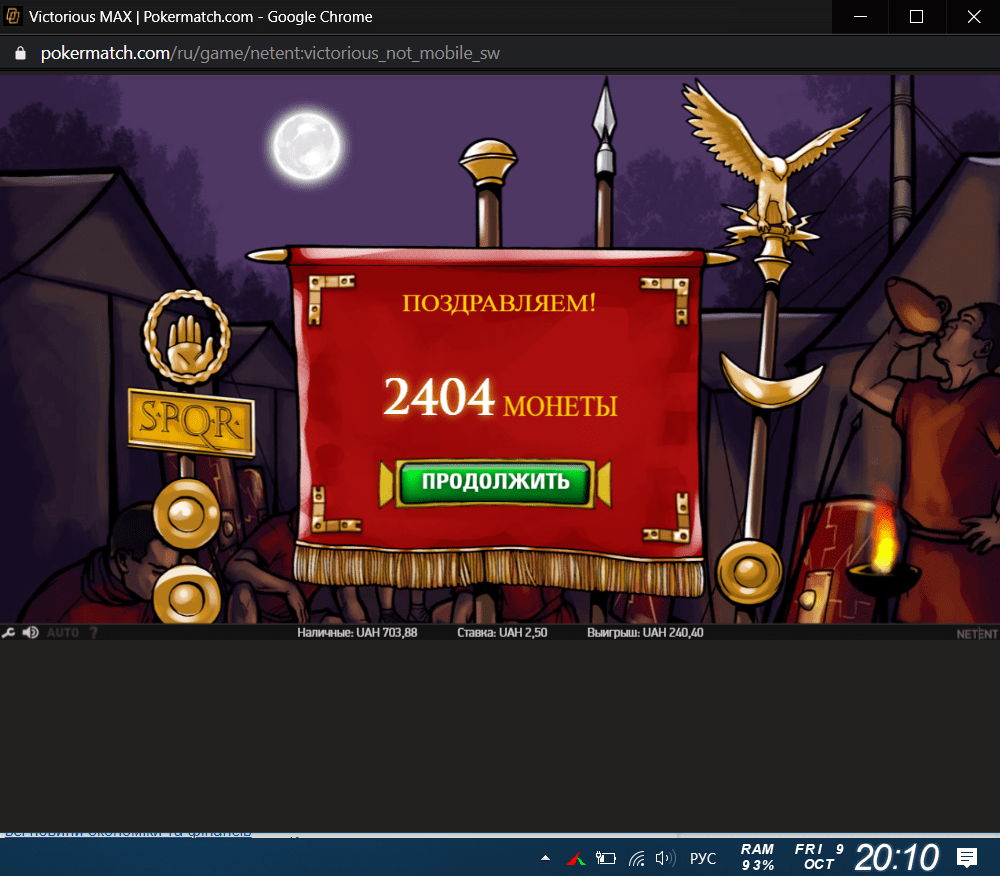Open the system volume tray icon

tap(665, 858)
